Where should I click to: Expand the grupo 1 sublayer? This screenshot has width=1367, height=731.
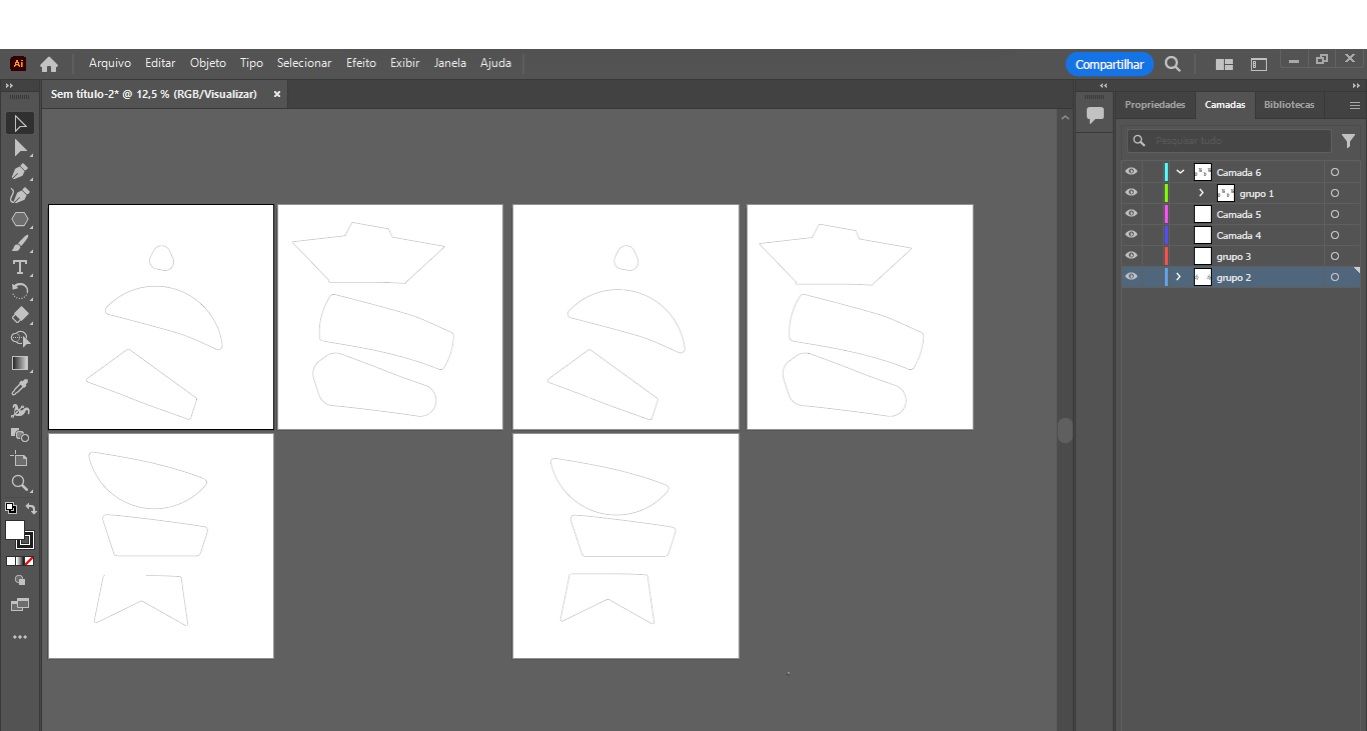[1201, 193]
